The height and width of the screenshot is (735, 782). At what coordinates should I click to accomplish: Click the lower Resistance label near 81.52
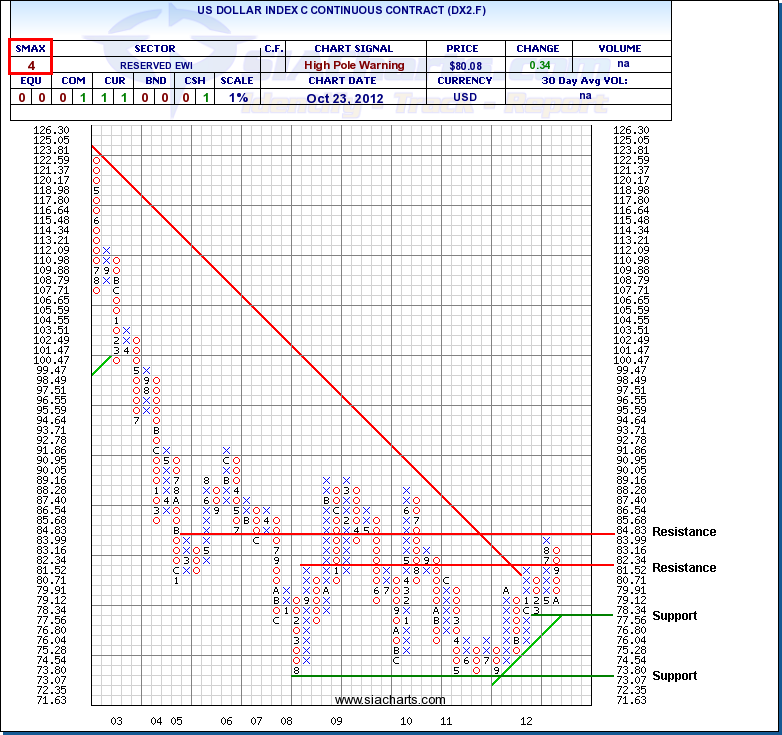point(684,568)
